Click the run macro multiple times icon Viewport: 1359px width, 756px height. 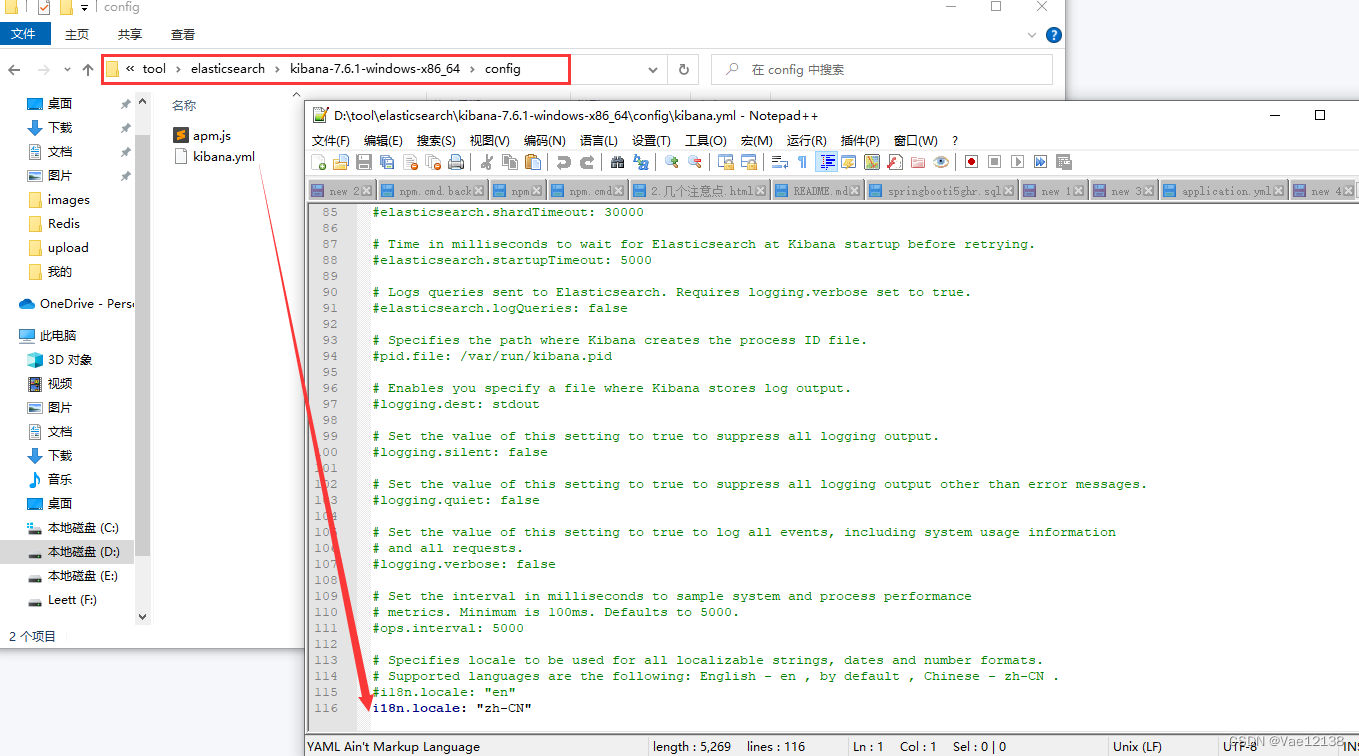pos(1041,162)
